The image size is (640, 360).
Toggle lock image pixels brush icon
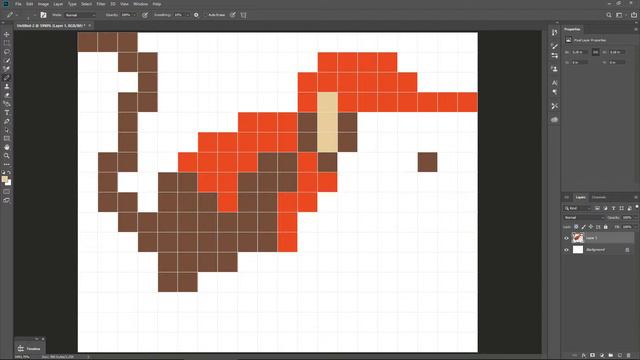click(x=583, y=227)
